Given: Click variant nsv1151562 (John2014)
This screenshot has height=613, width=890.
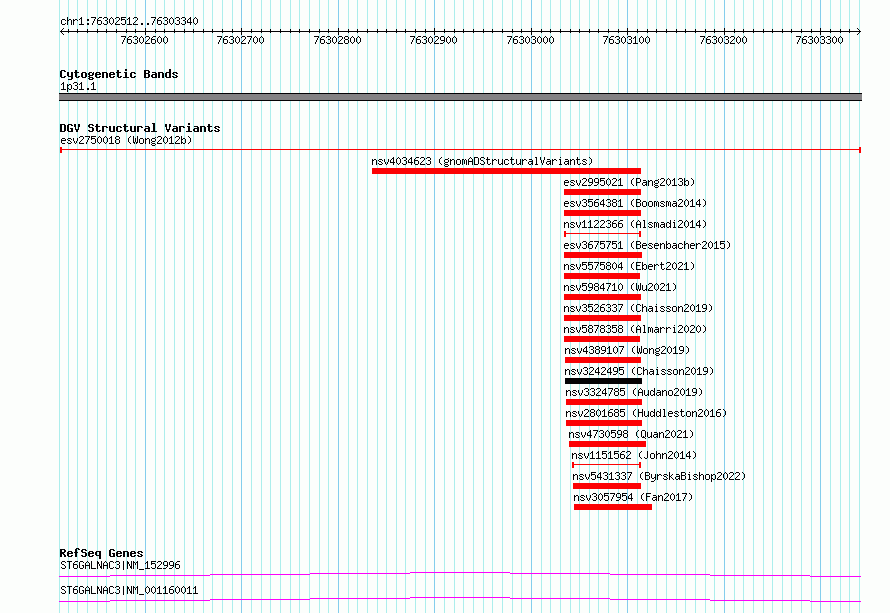Looking at the screenshot, I should pos(634,455).
